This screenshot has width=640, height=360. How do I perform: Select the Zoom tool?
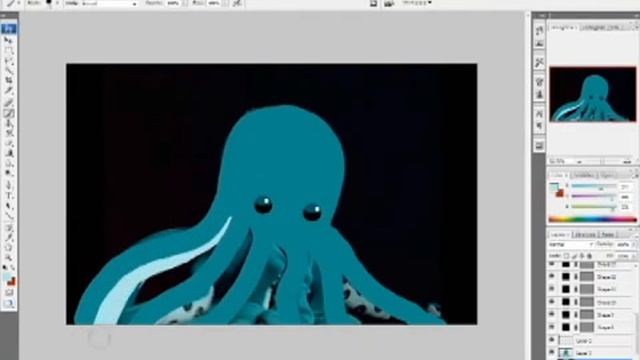pyautogui.click(x=9, y=258)
